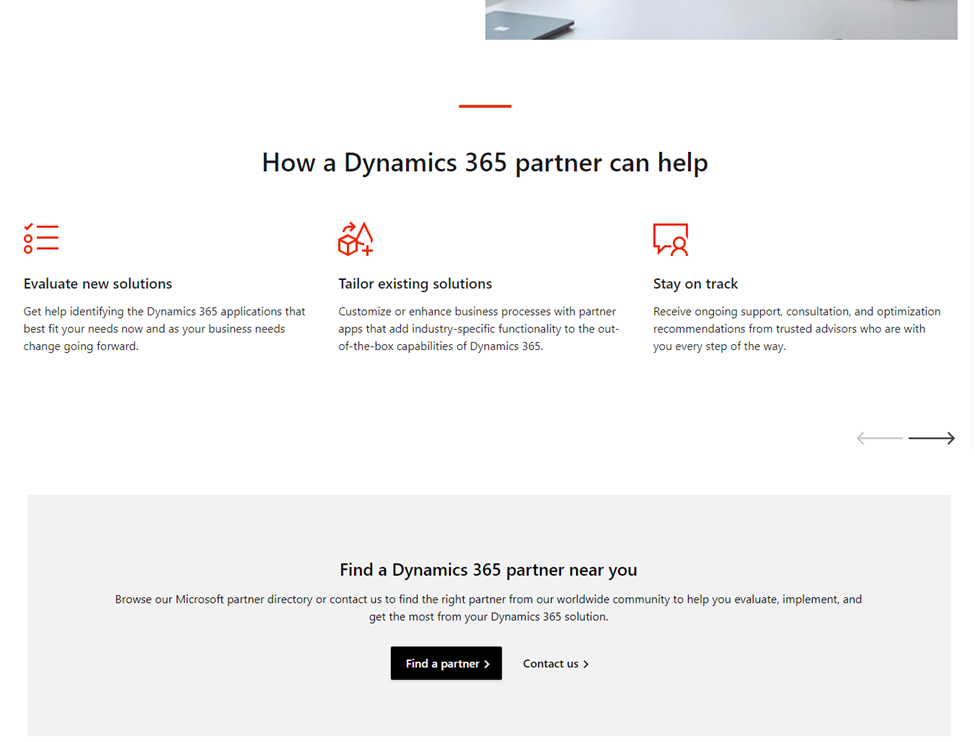This screenshot has width=975, height=742.
Task: Click the Find a Dynamics 365 partner near you heading
Action: [x=488, y=570]
